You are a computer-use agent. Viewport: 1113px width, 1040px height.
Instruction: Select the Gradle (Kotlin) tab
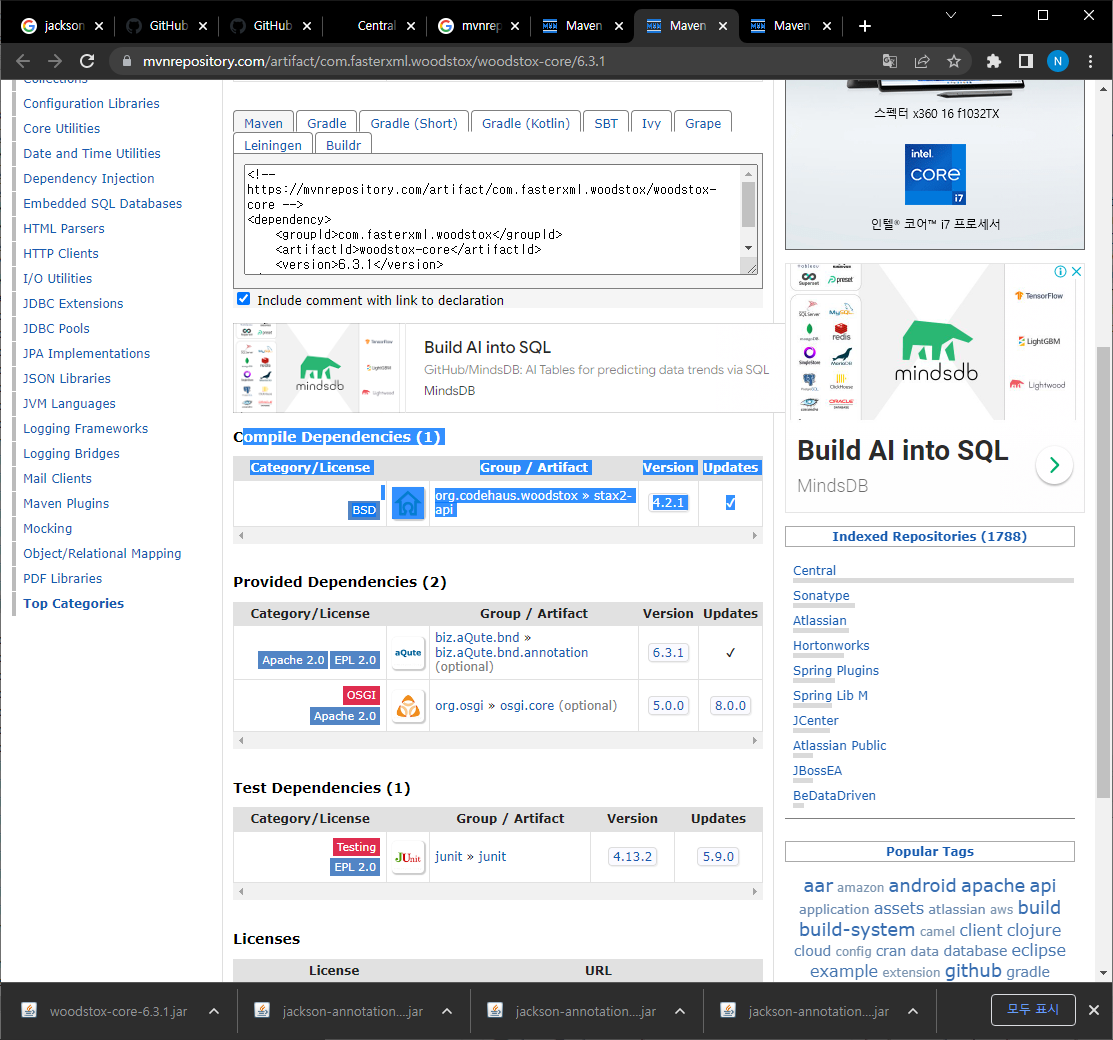(526, 123)
